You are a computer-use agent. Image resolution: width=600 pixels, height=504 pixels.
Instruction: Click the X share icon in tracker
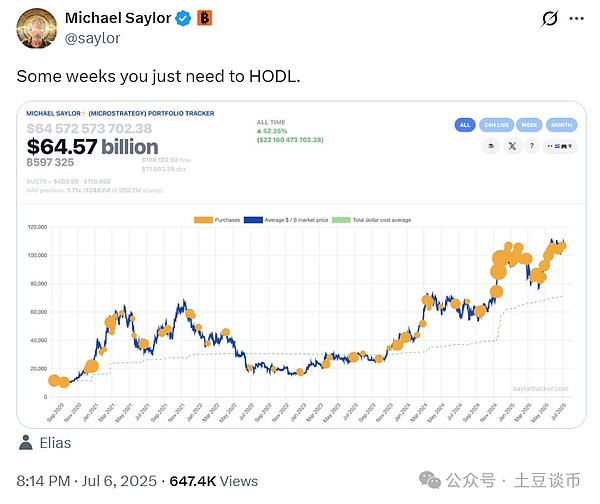[512, 145]
